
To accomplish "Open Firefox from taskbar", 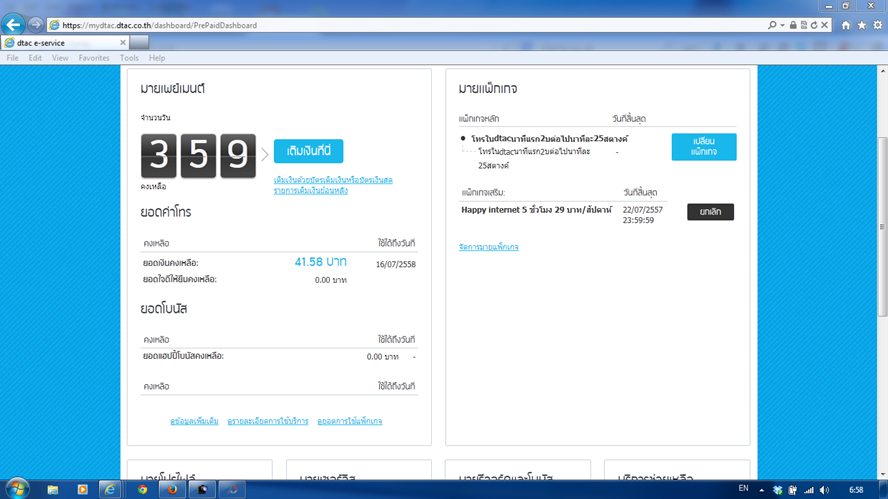I will (x=172, y=489).
